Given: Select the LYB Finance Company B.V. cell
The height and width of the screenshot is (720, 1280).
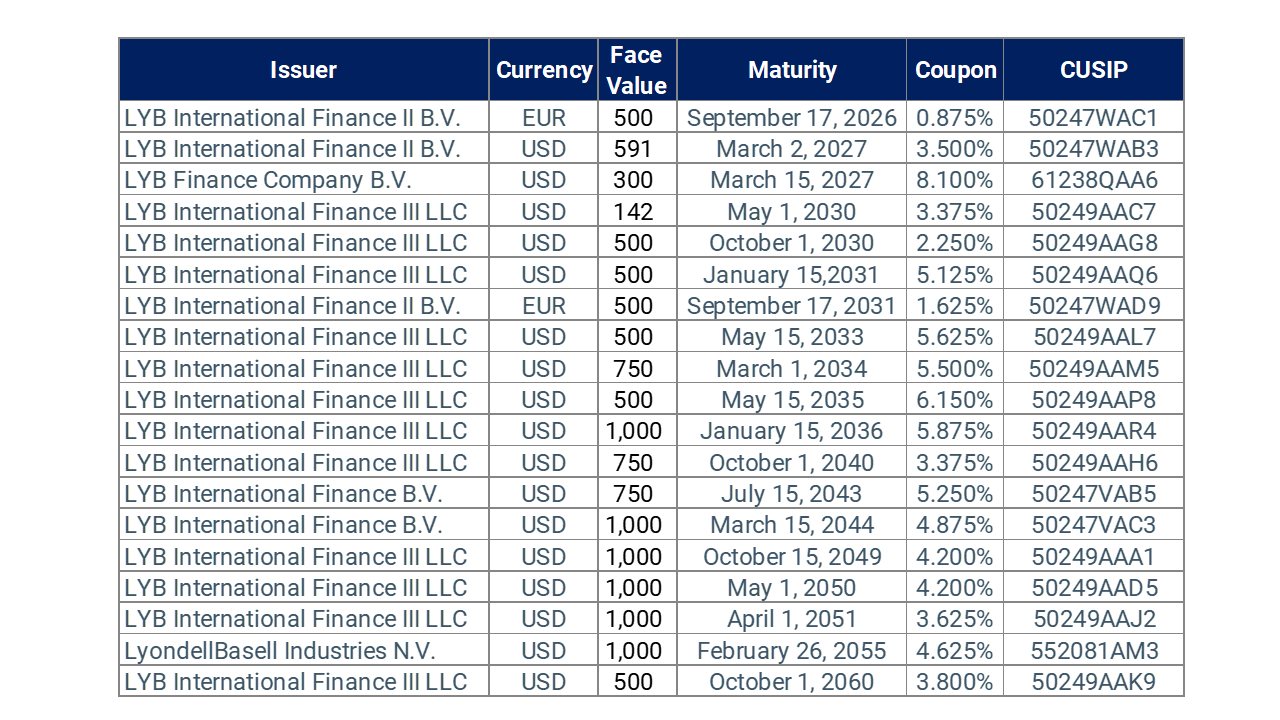Looking at the screenshot, I should click(268, 180).
